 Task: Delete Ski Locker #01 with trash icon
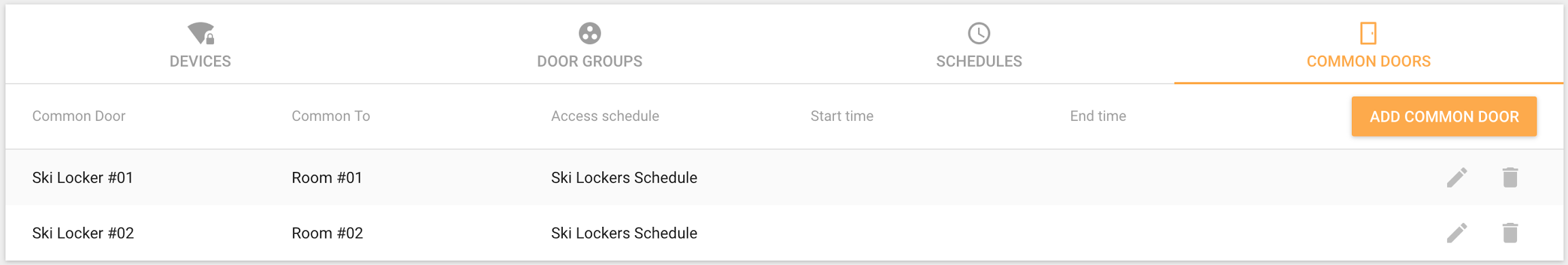coord(1510,177)
